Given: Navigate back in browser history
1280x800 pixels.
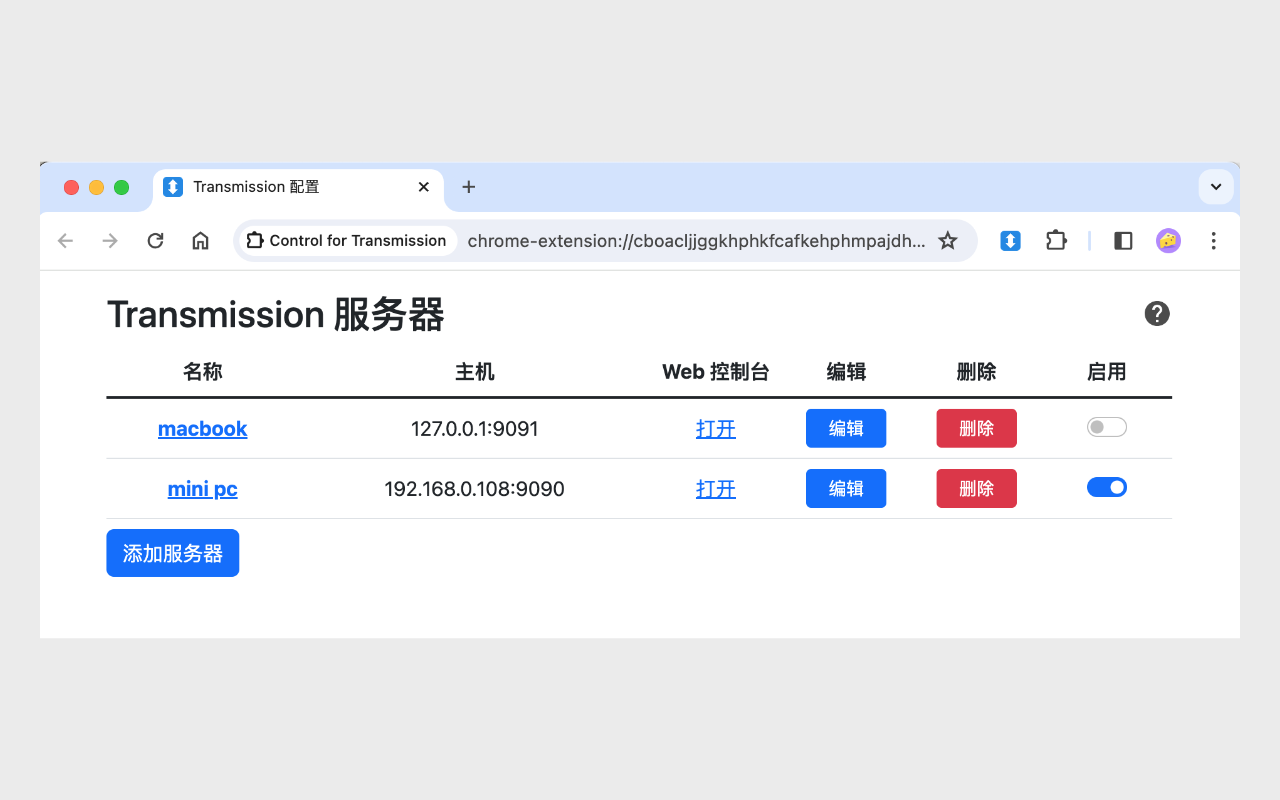Looking at the screenshot, I should tap(65, 241).
